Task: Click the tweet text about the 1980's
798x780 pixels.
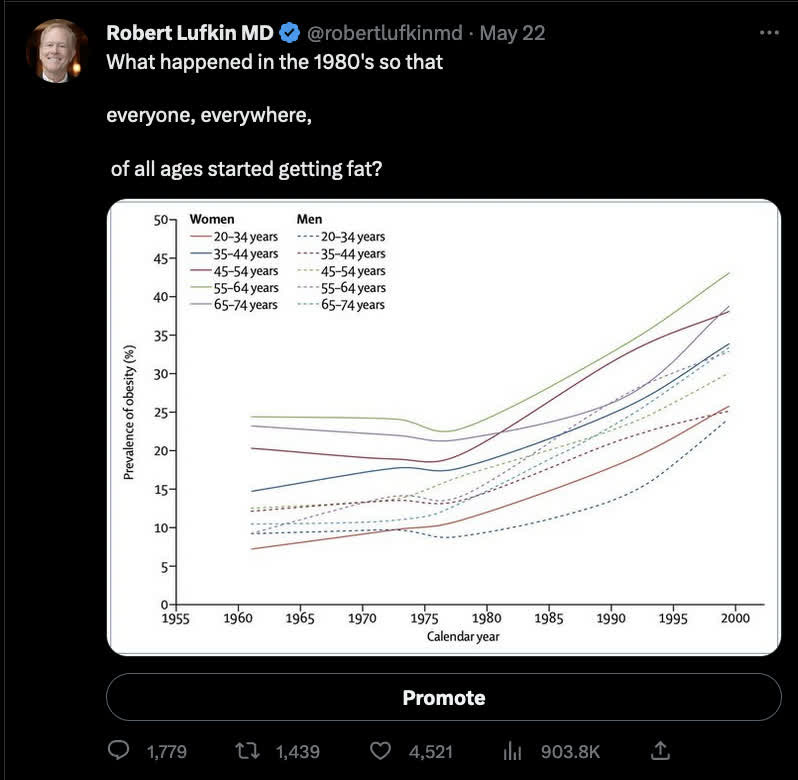Action: tap(274, 61)
